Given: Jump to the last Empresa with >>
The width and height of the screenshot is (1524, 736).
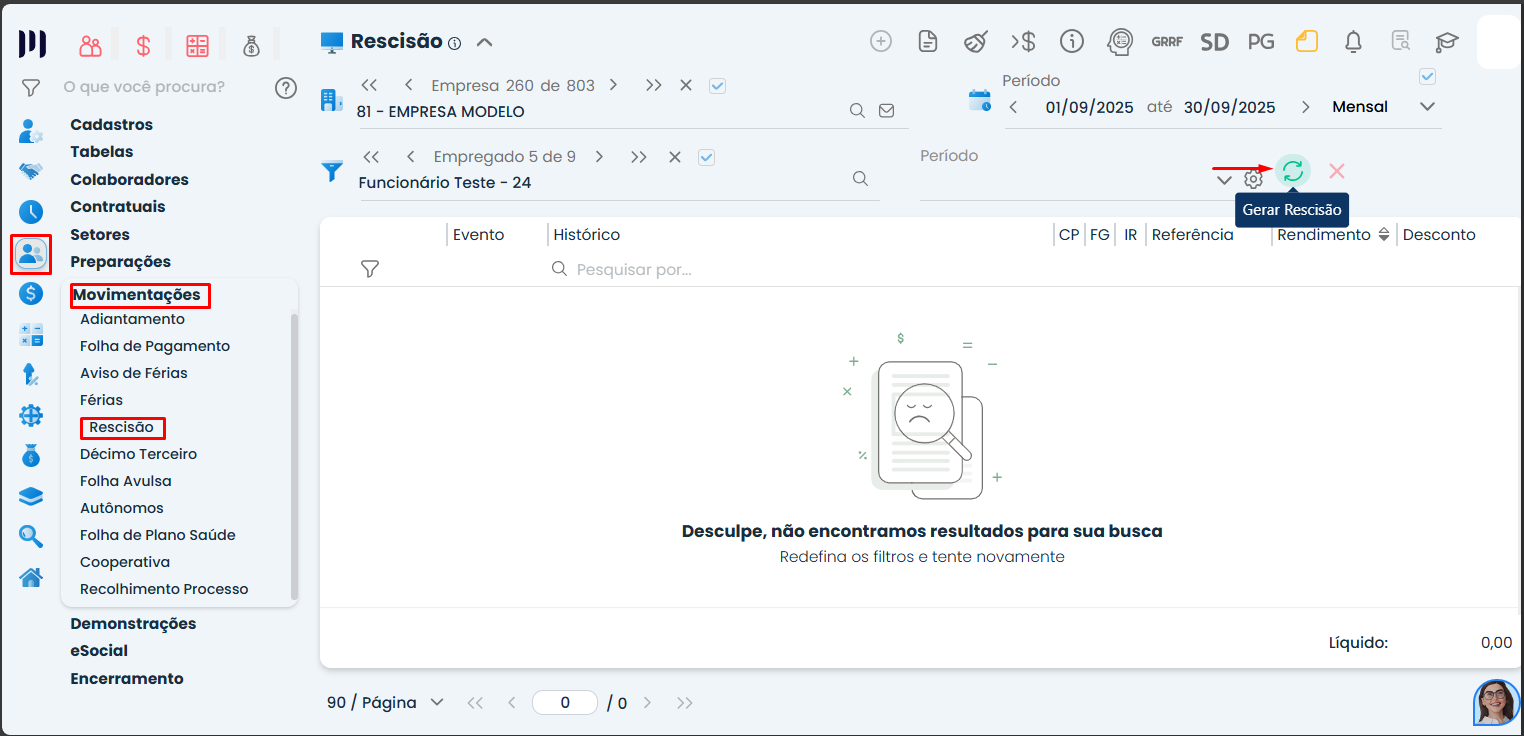Looking at the screenshot, I should coord(654,86).
